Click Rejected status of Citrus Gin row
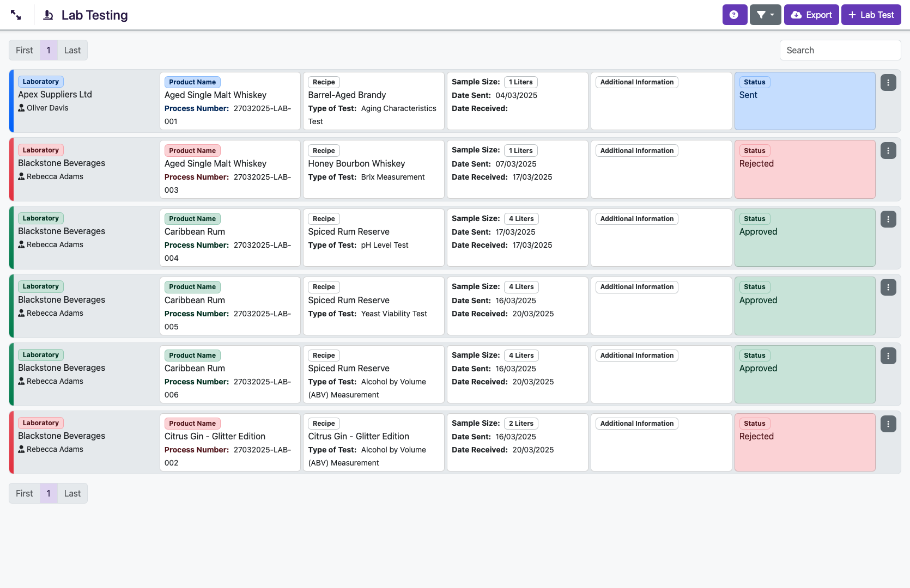Screen dimensions: 910x588 (x=804, y=442)
